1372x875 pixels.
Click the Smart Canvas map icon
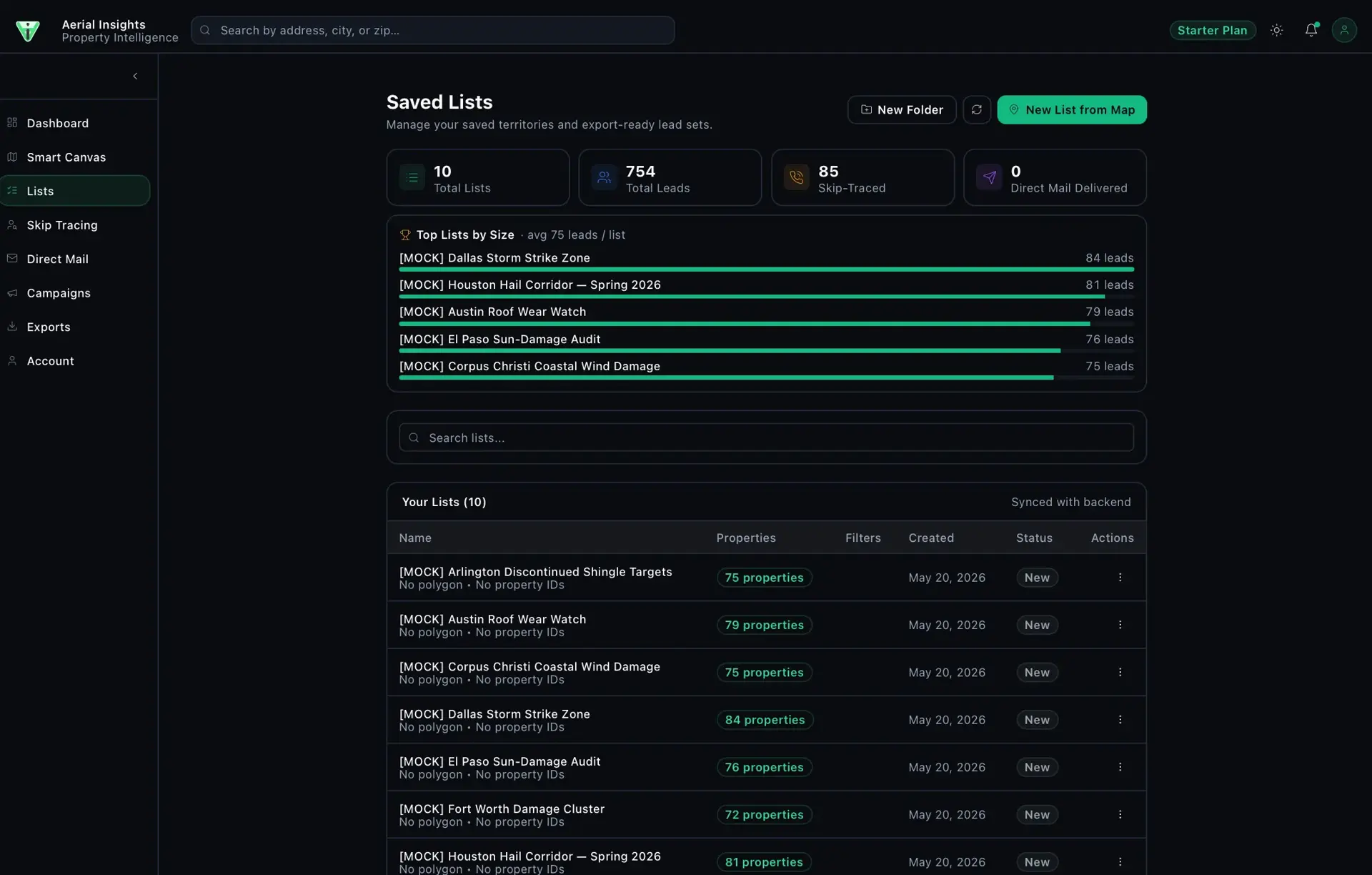(x=12, y=157)
